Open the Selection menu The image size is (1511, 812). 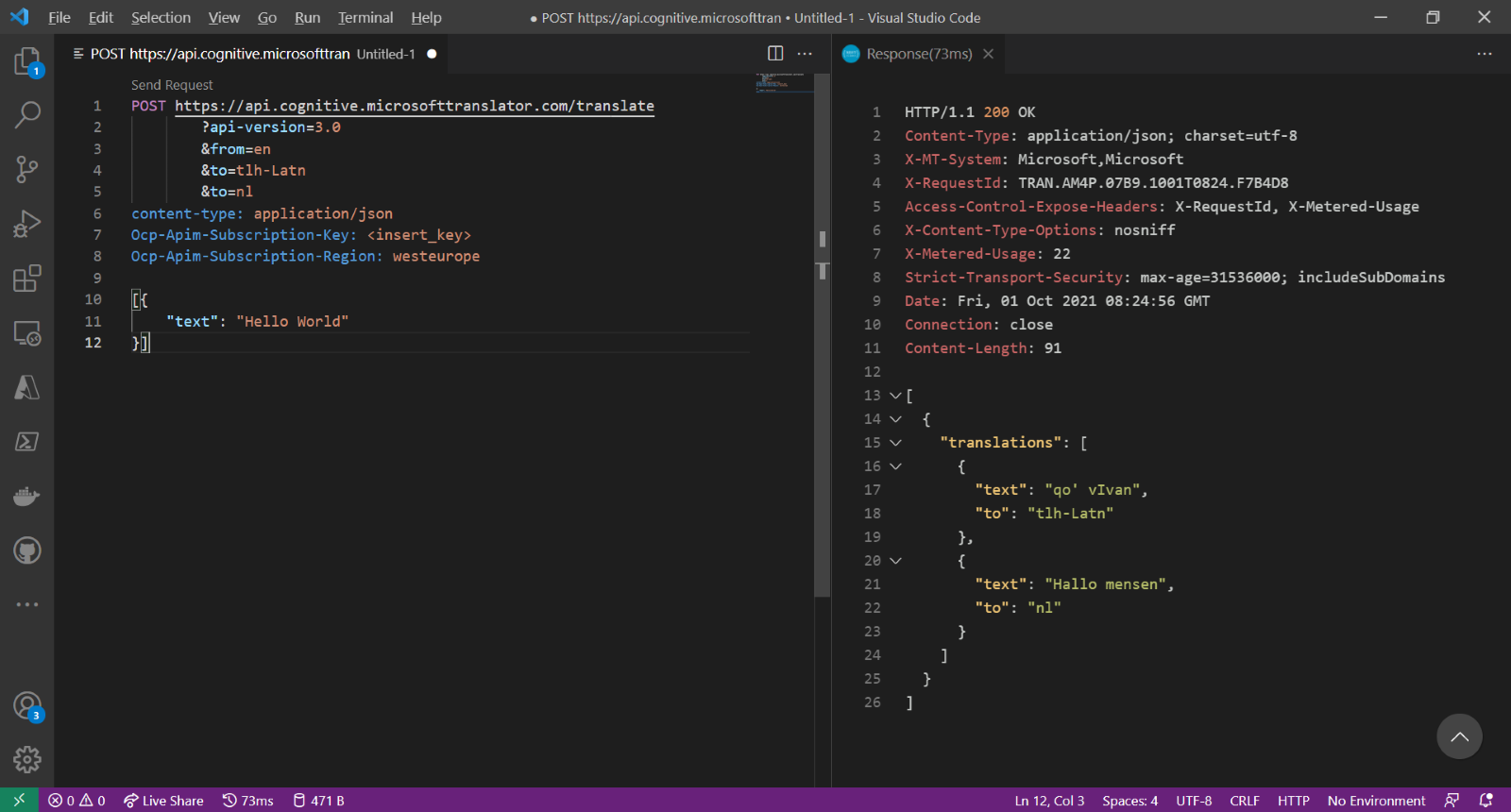pyautogui.click(x=161, y=17)
